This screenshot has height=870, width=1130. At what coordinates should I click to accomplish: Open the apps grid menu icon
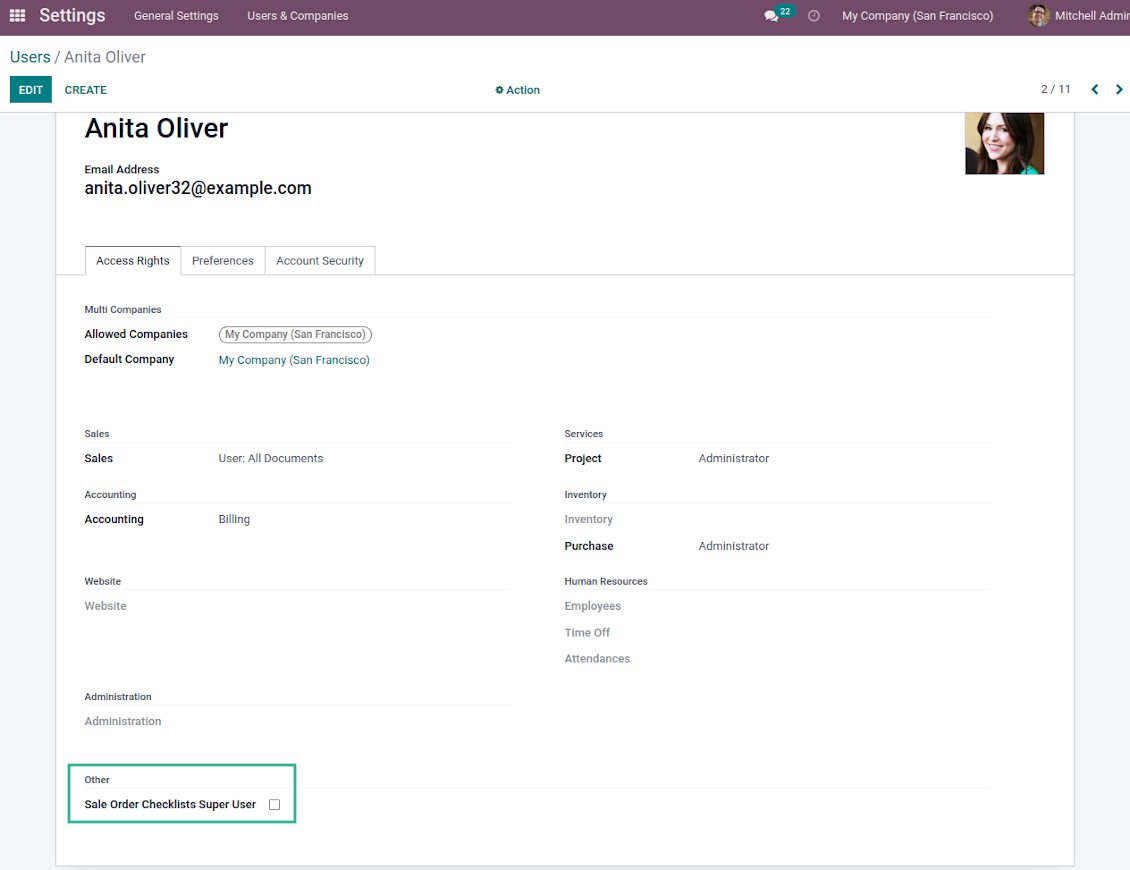point(17,15)
